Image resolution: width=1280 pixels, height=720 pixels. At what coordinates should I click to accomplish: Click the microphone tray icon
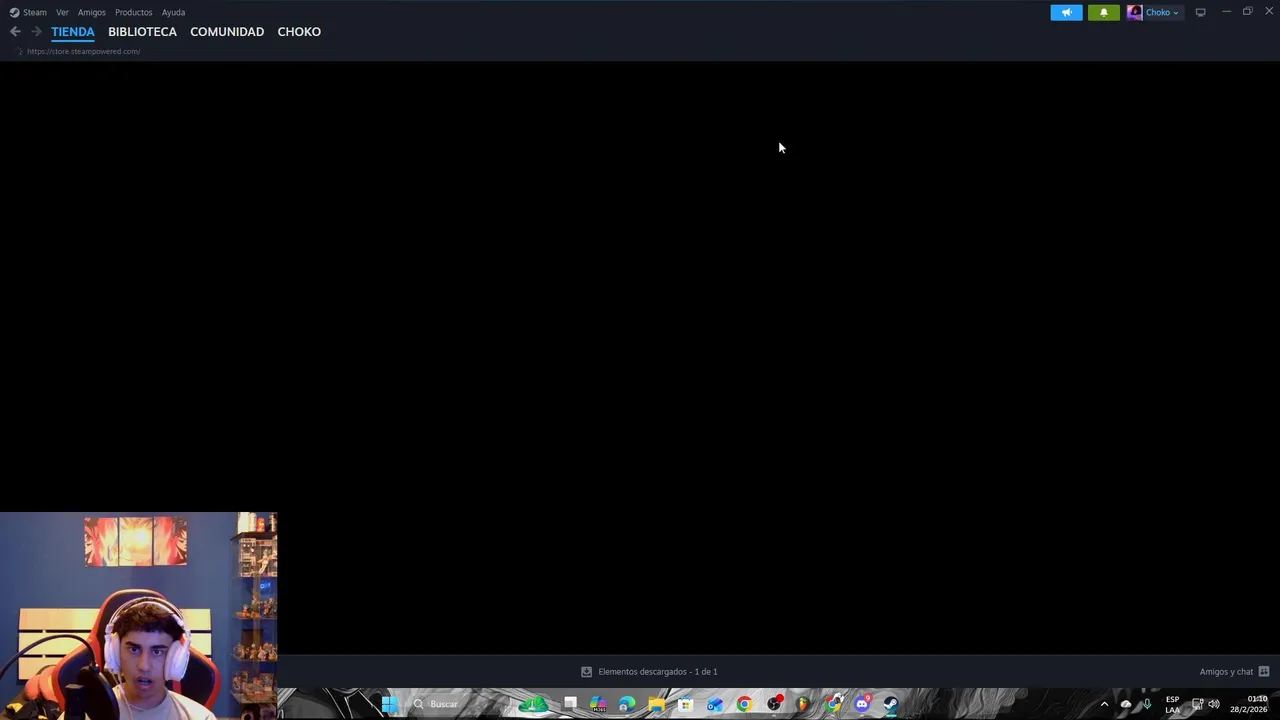click(1147, 704)
